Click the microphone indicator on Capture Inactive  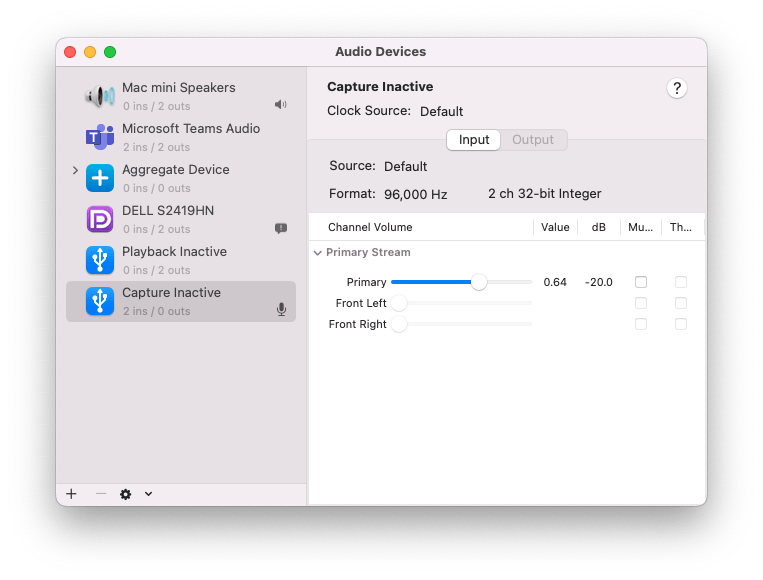click(281, 309)
